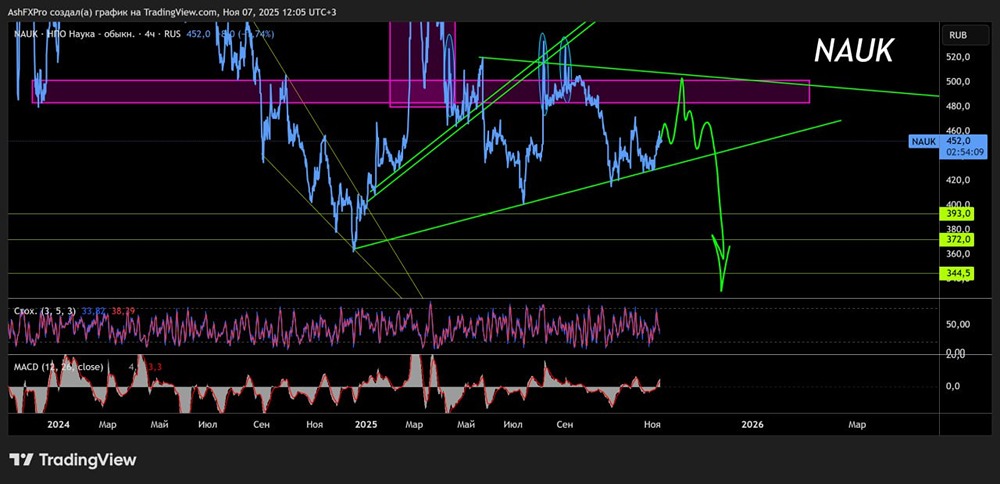The image size is (1000, 484).
Task: Click the red Stochastic value 38,39
Action: pyautogui.click(x=123, y=311)
